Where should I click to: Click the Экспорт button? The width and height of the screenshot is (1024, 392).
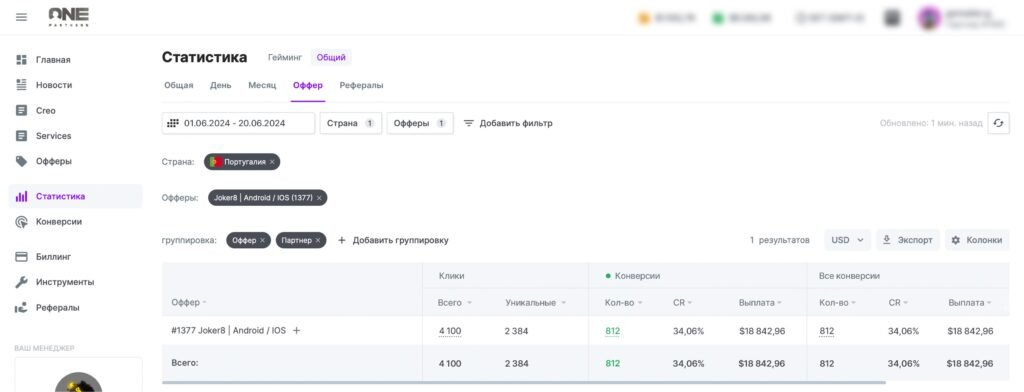[908, 240]
